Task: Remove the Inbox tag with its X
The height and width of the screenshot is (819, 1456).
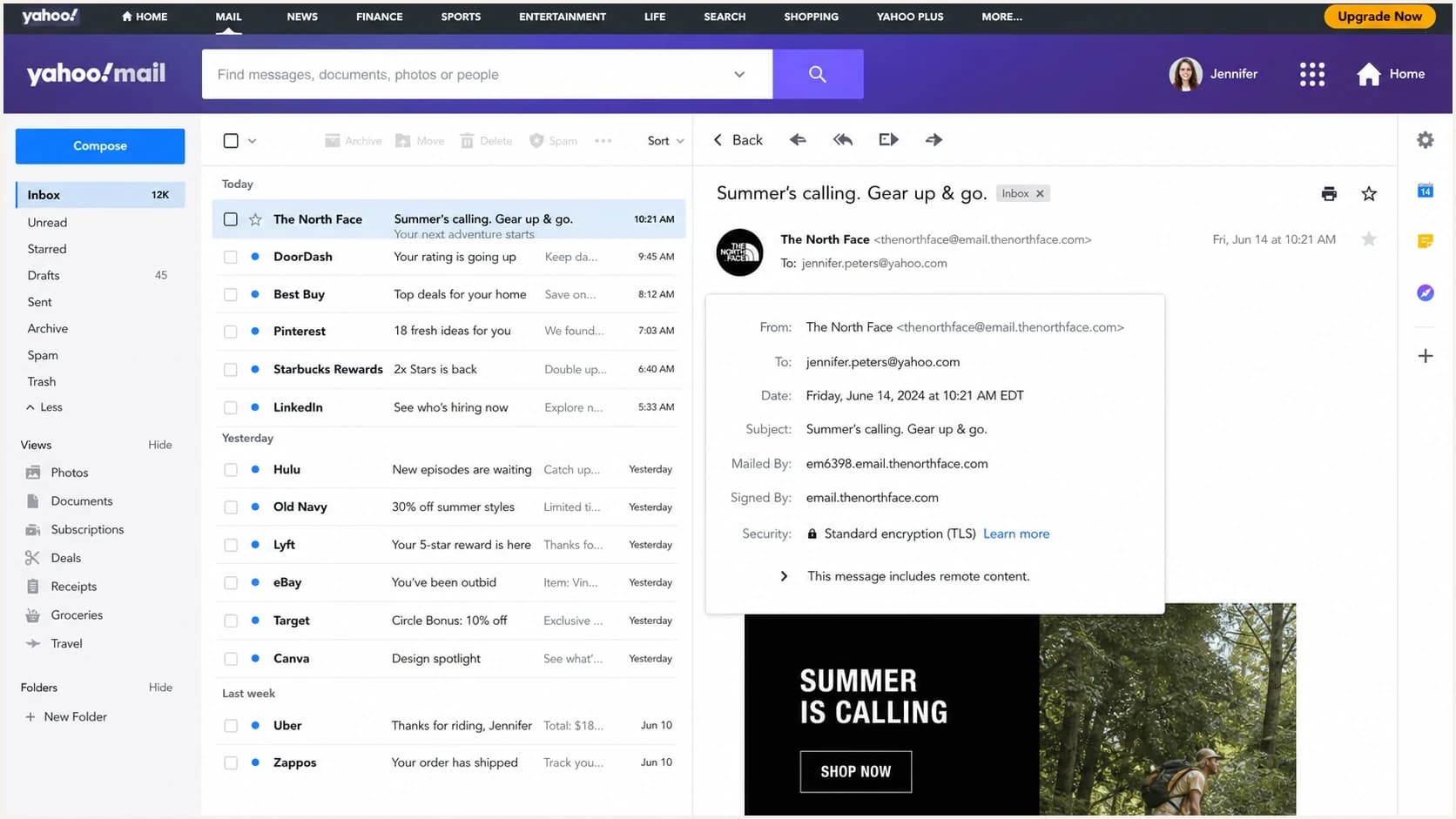Action: [x=1040, y=194]
